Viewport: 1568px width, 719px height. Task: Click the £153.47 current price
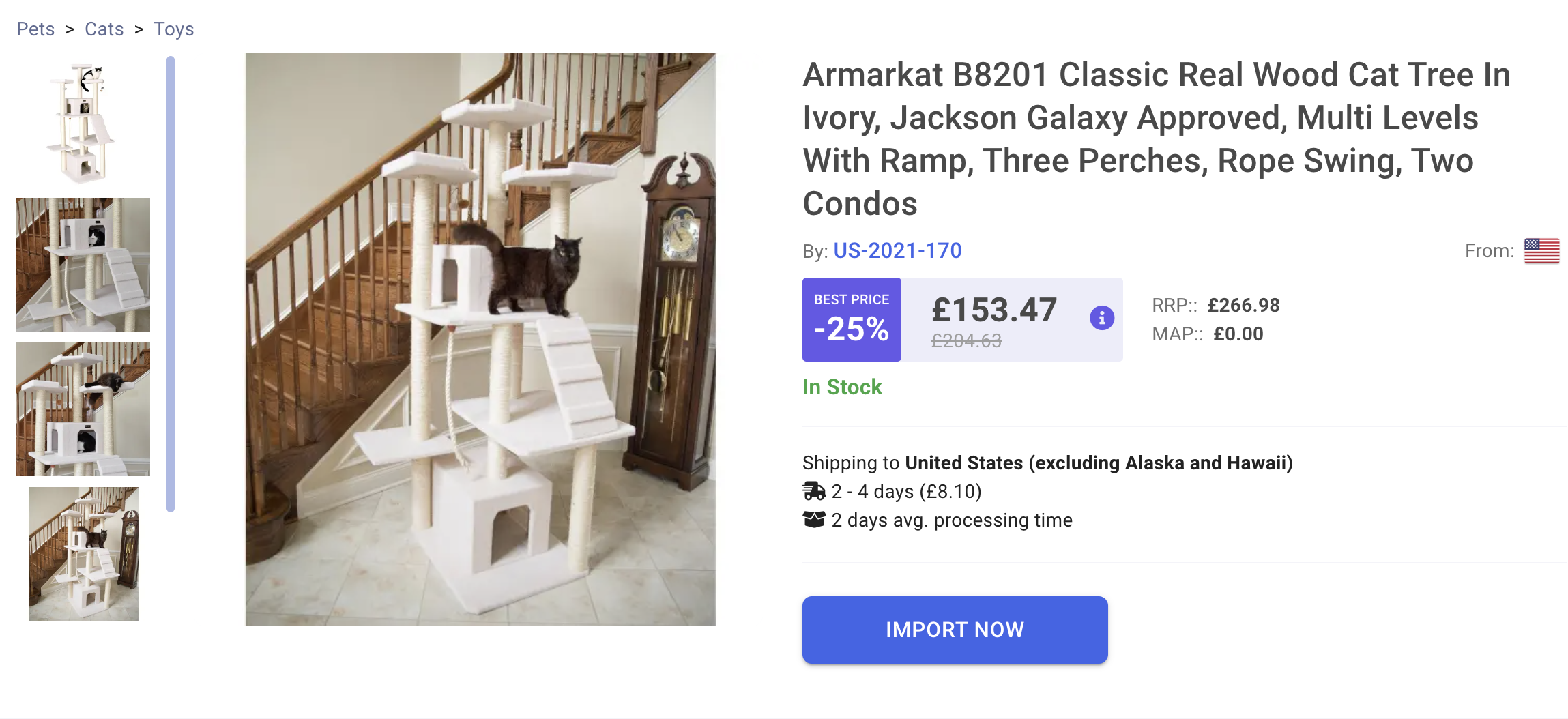point(994,310)
